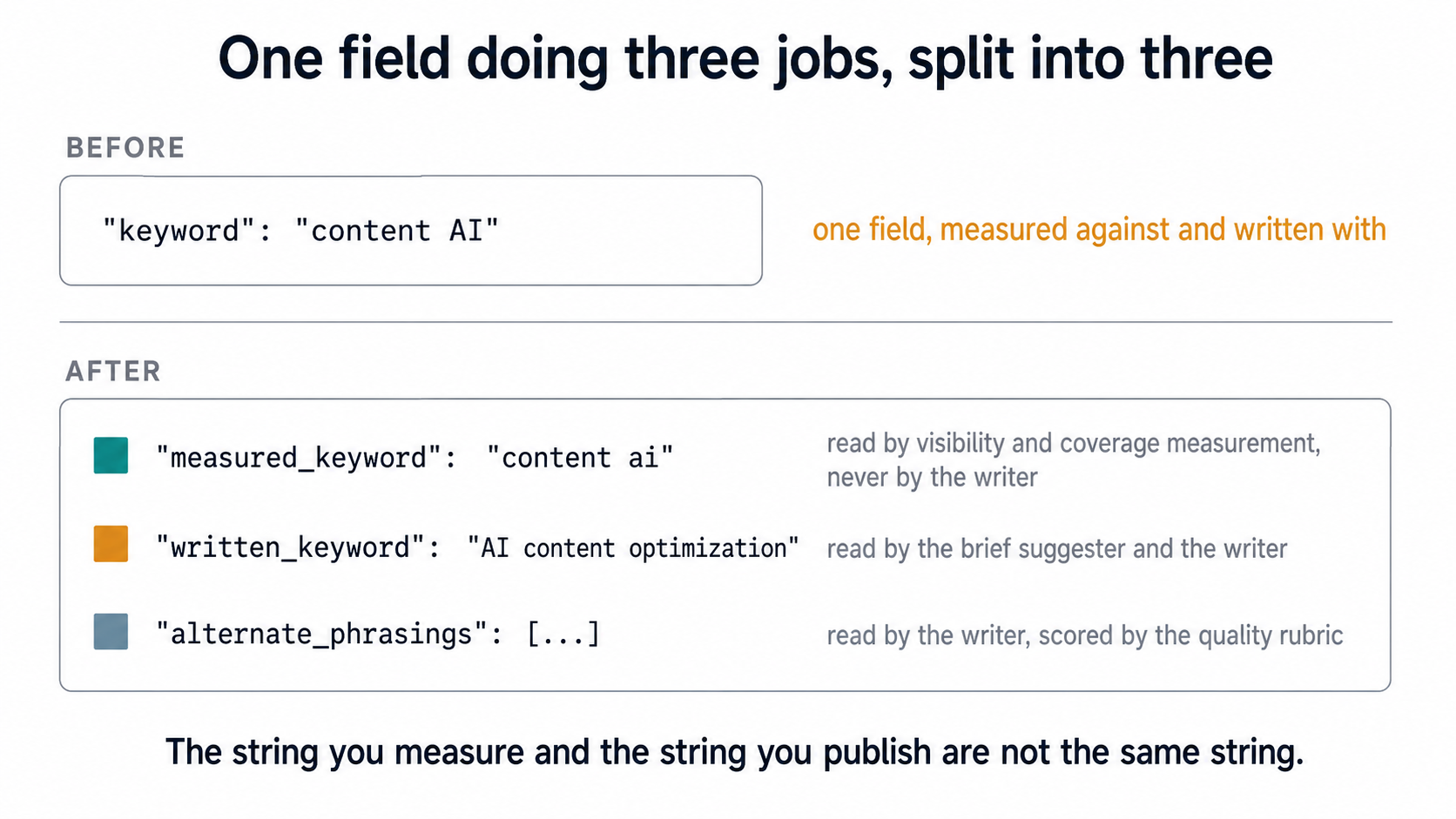
Task: Click the orange square next to written_keyword
Action: (x=111, y=544)
